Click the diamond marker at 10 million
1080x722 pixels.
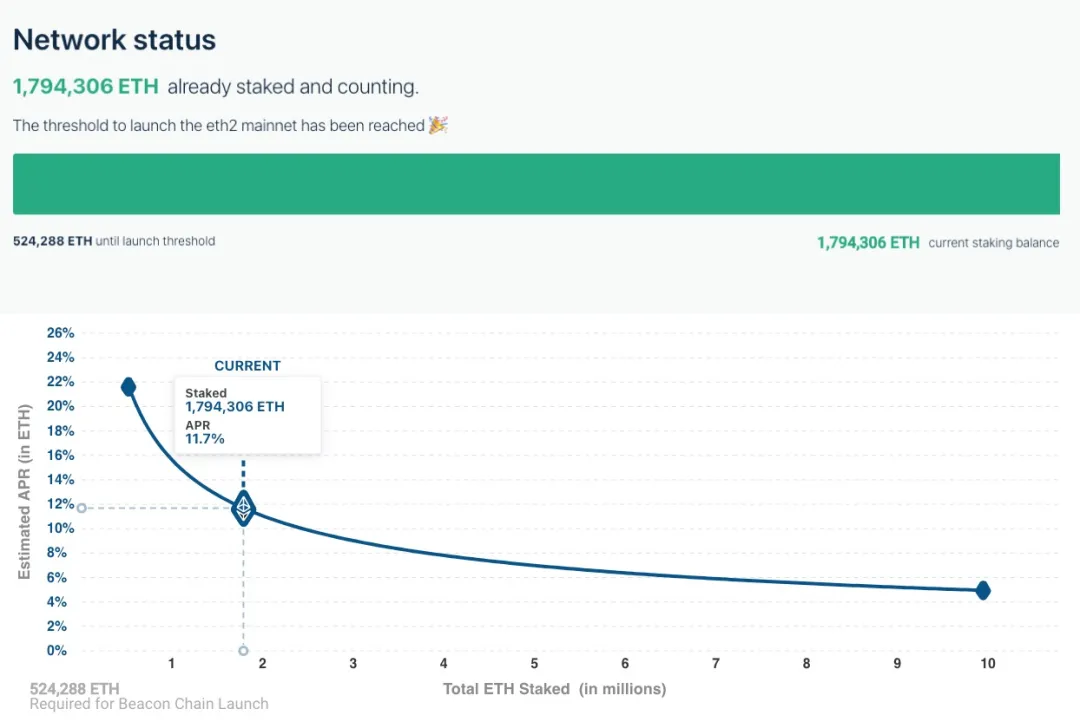pyautogui.click(x=983, y=590)
